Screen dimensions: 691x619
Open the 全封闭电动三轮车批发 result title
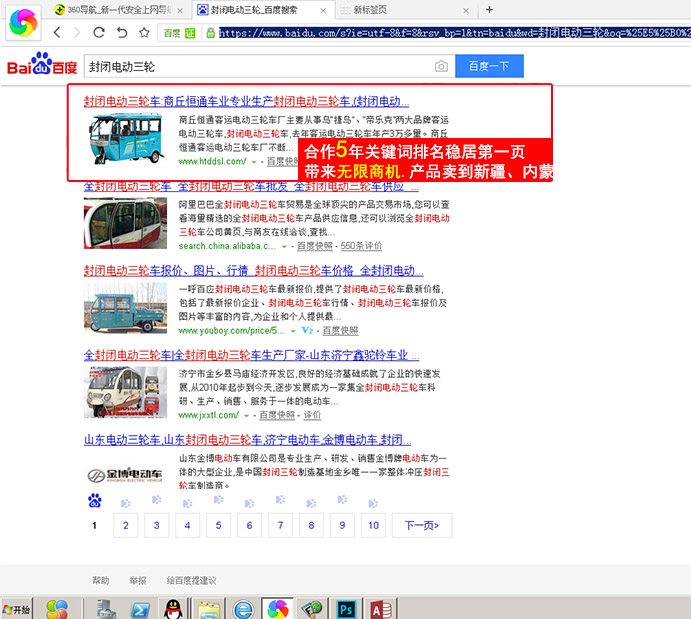pyautogui.click(x=251, y=187)
